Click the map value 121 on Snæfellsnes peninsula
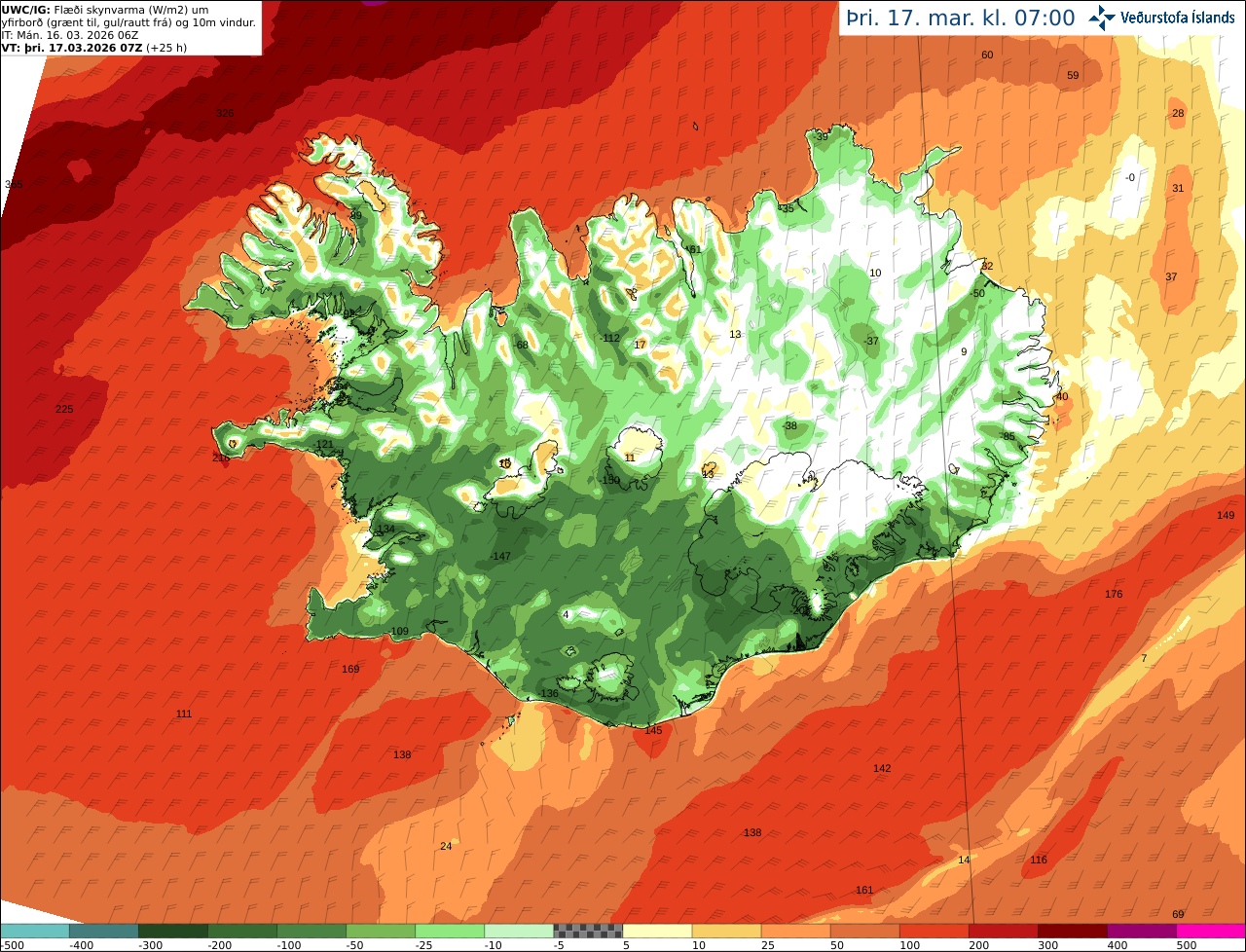This screenshot has height=952, width=1246. pos(324,444)
